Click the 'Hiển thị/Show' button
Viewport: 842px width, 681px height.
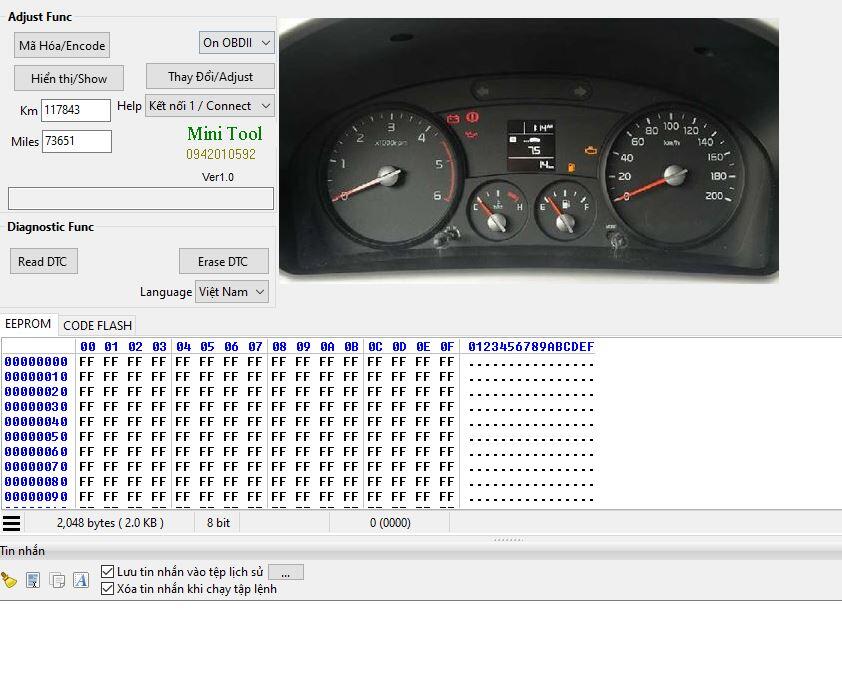click(68, 79)
